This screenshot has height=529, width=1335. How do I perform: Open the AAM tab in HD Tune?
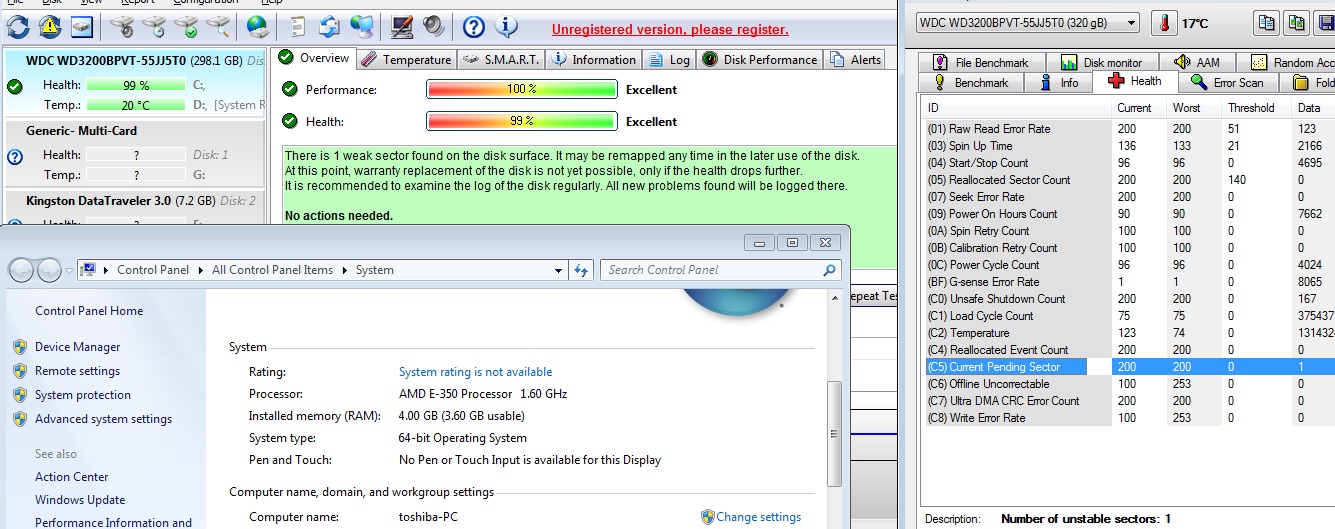coord(1197,62)
